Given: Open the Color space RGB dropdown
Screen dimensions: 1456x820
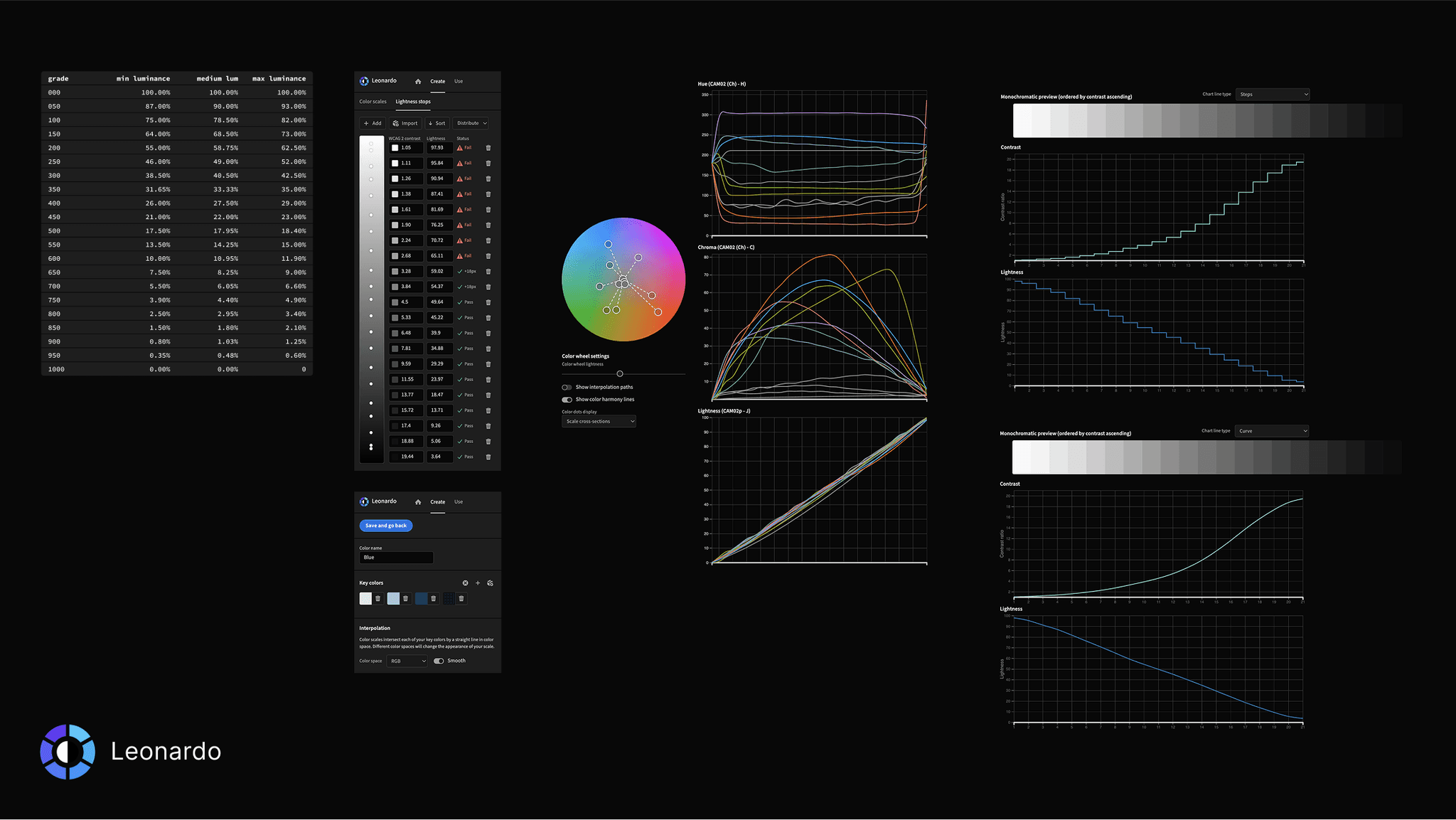Looking at the screenshot, I should click(407, 661).
